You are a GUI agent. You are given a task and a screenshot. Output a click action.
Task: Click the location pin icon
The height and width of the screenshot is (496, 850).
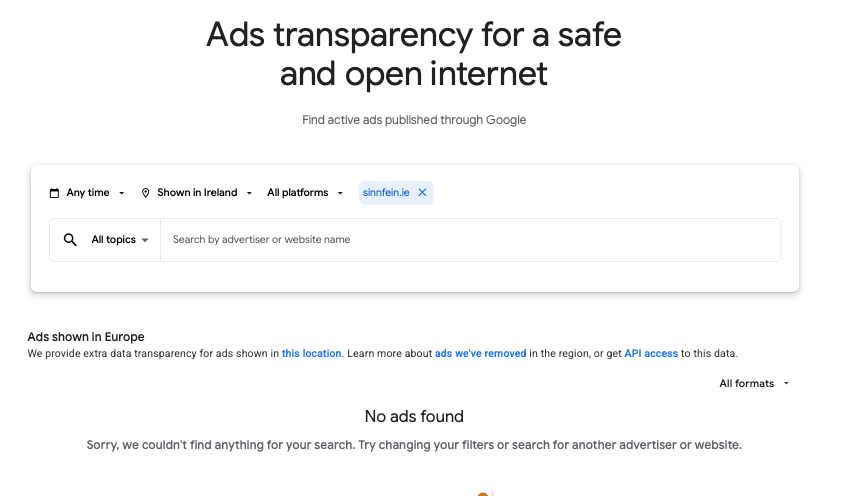145,193
